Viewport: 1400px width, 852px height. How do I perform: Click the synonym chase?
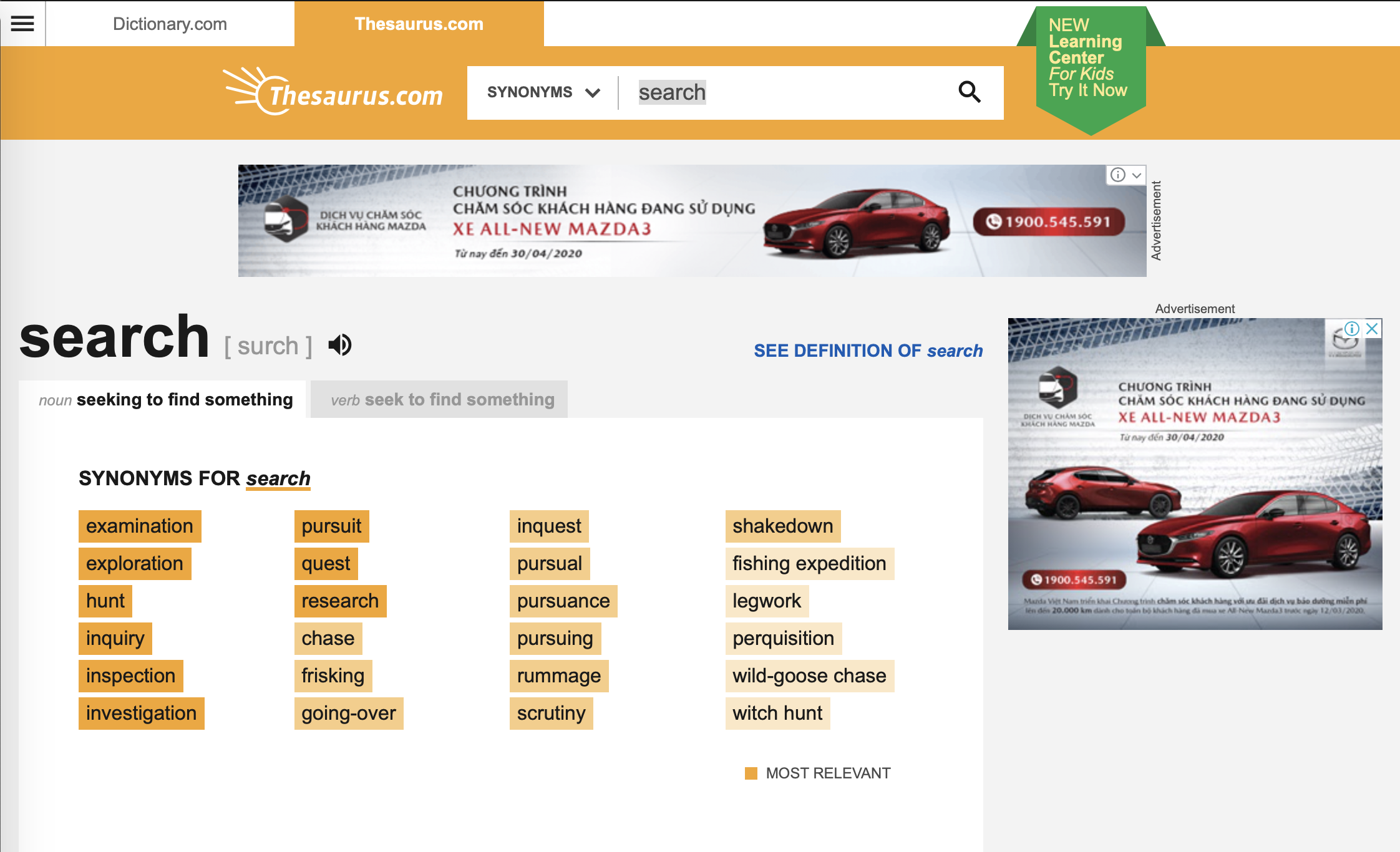[328, 639]
